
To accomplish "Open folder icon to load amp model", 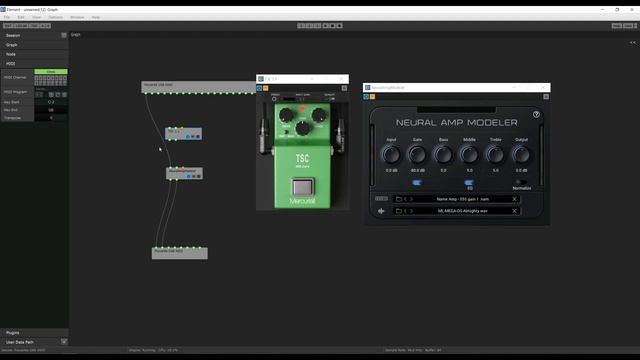I will click(399, 199).
